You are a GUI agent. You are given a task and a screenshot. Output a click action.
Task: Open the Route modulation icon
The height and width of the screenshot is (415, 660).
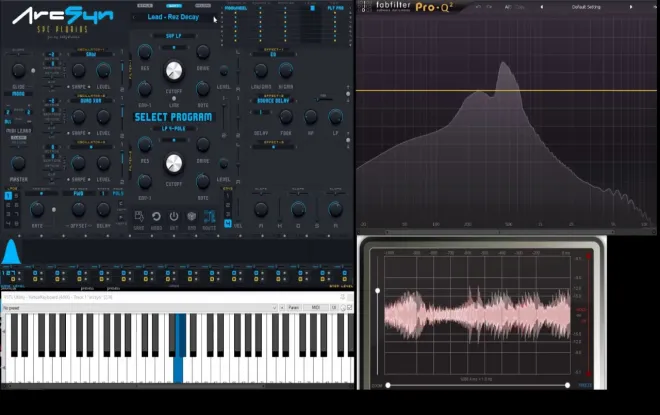pyautogui.click(x=209, y=216)
